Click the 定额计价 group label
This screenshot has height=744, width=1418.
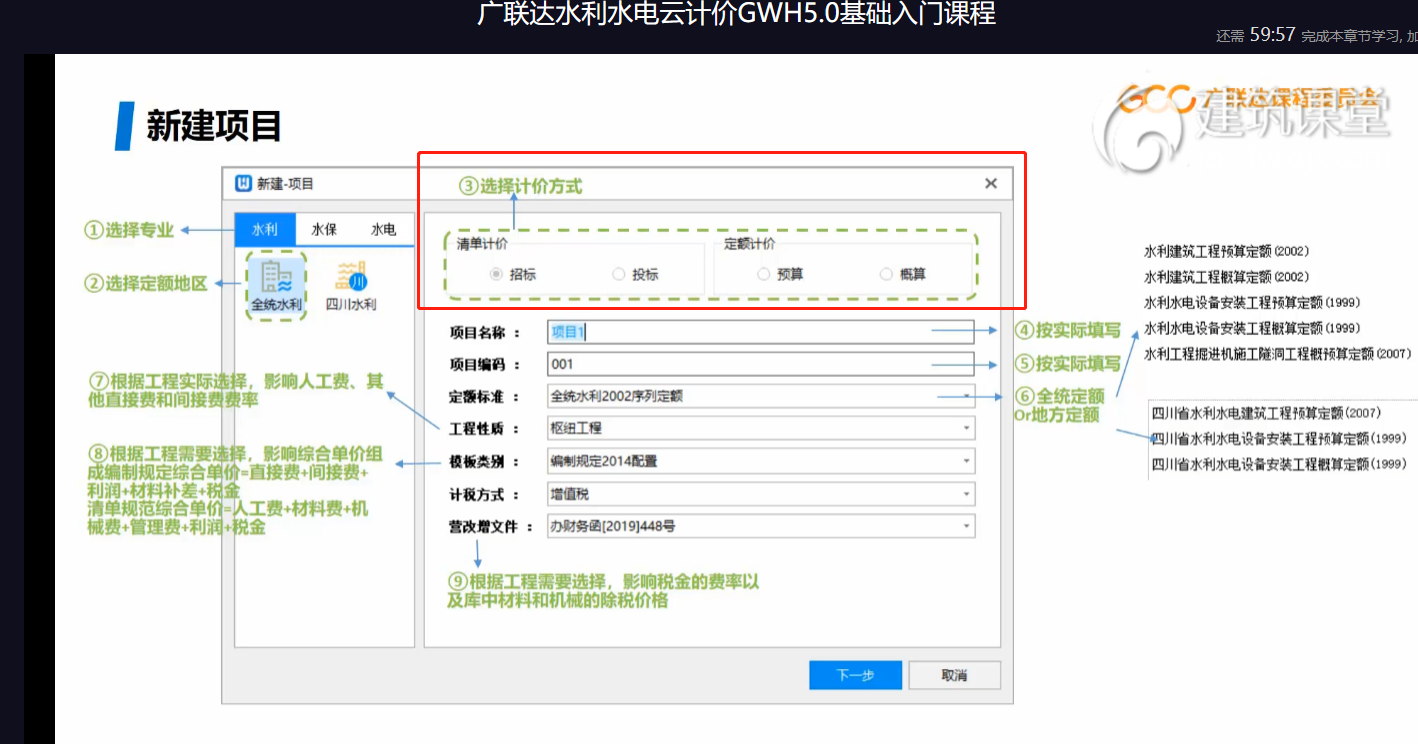pyautogui.click(x=749, y=243)
